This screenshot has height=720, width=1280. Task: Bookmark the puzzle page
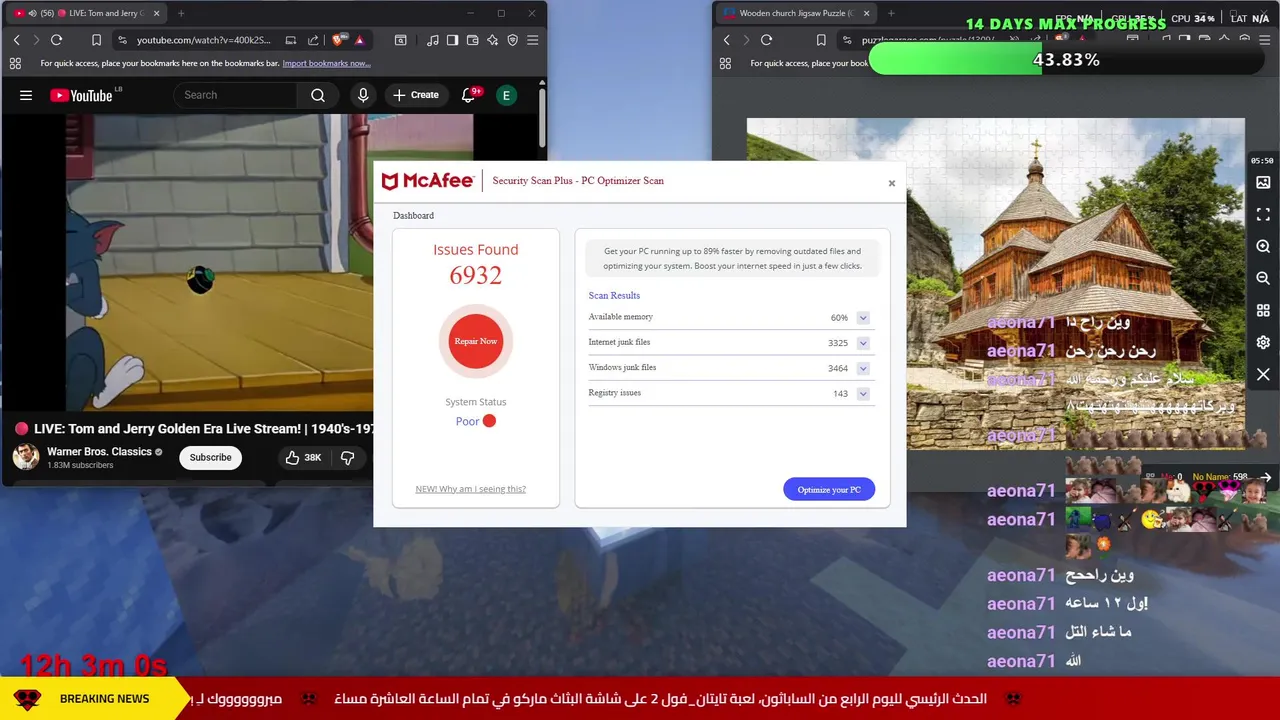821,40
